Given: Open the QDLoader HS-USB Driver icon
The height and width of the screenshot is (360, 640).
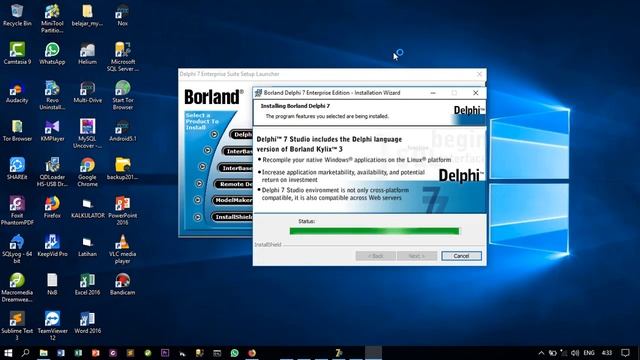Looking at the screenshot, I should (x=52, y=172).
